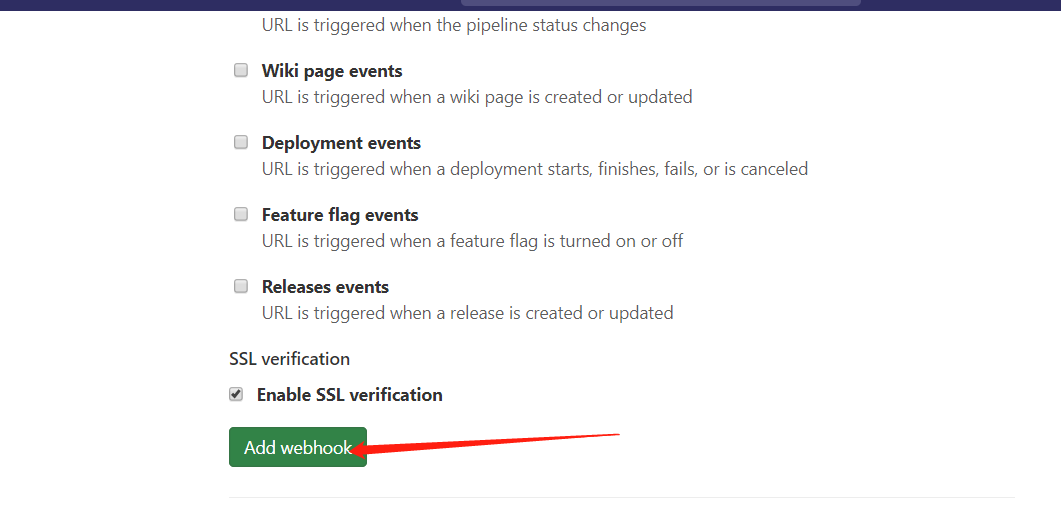Tick the Feature flag events checkbox

click(x=241, y=214)
